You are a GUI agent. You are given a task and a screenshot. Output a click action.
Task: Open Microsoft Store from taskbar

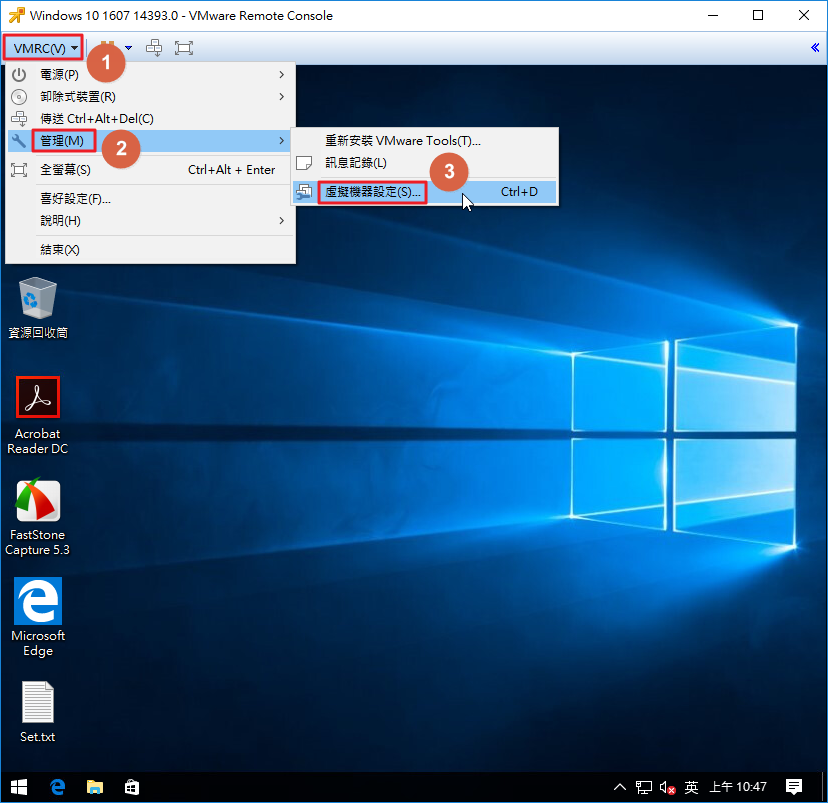pyautogui.click(x=132, y=787)
